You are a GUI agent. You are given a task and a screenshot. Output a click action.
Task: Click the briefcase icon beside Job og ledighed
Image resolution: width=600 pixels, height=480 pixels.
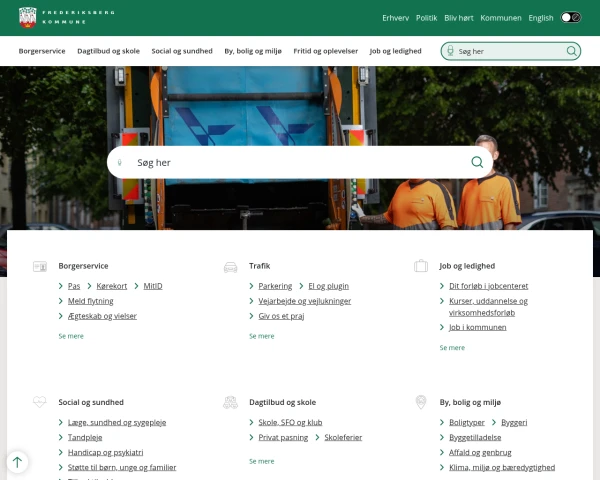[421, 266]
